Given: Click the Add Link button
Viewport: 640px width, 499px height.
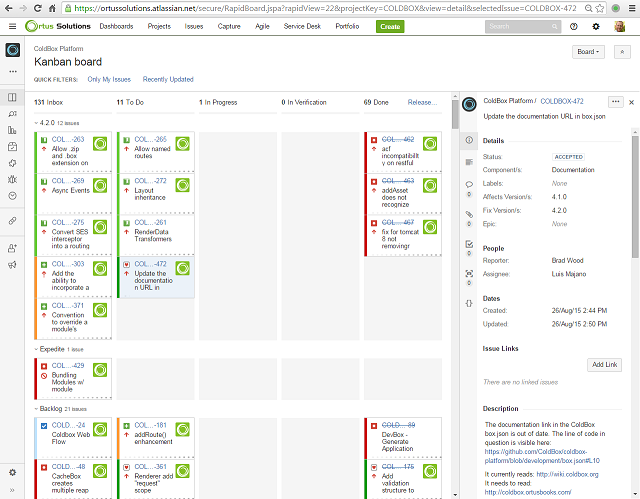Looking at the screenshot, I should (605, 365).
